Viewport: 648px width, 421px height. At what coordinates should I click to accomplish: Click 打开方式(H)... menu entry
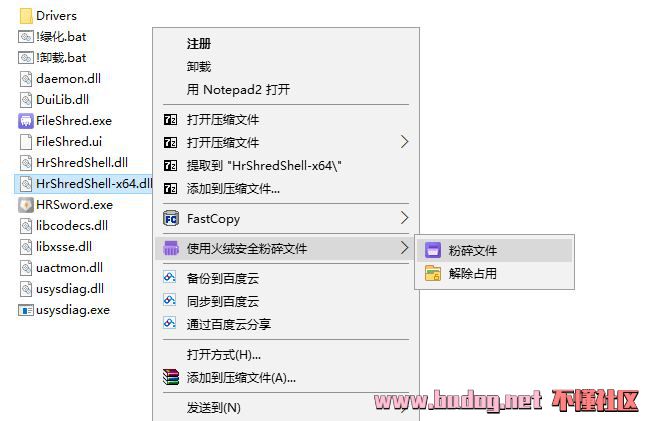coord(224,354)
